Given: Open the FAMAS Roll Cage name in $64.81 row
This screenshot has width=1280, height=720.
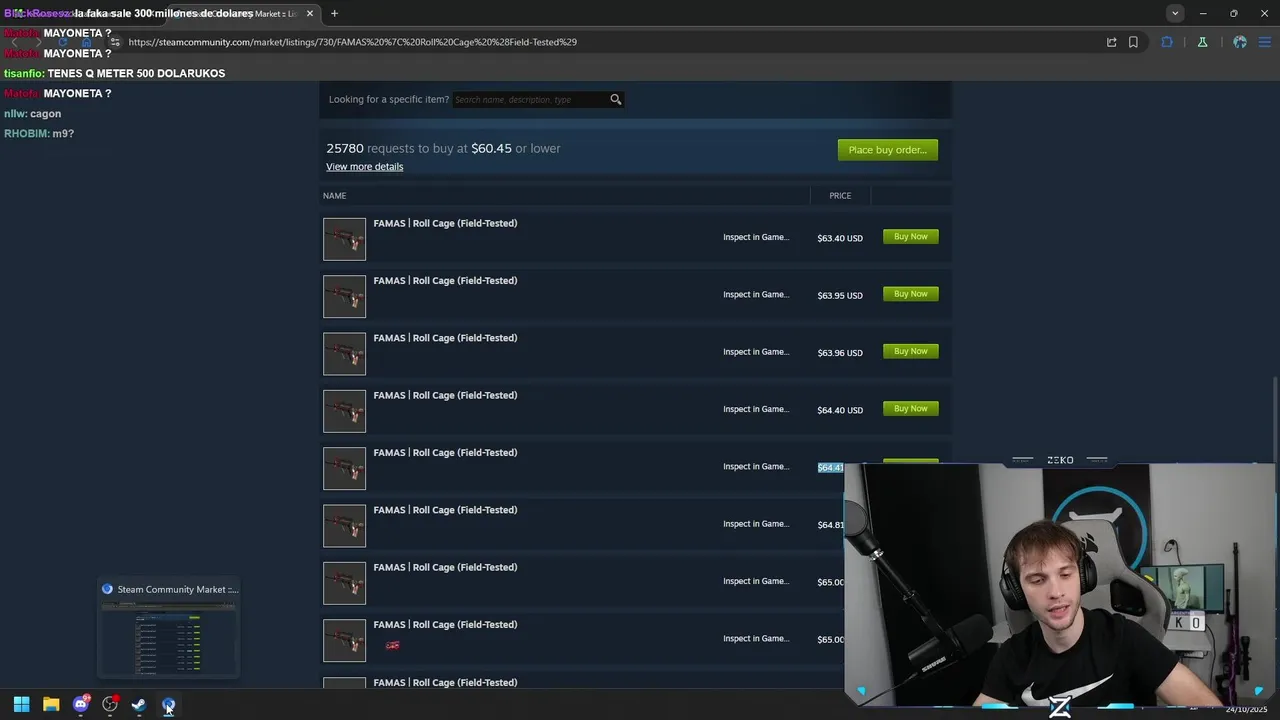Looking at the screenshot, I should [x=445, y=510].
